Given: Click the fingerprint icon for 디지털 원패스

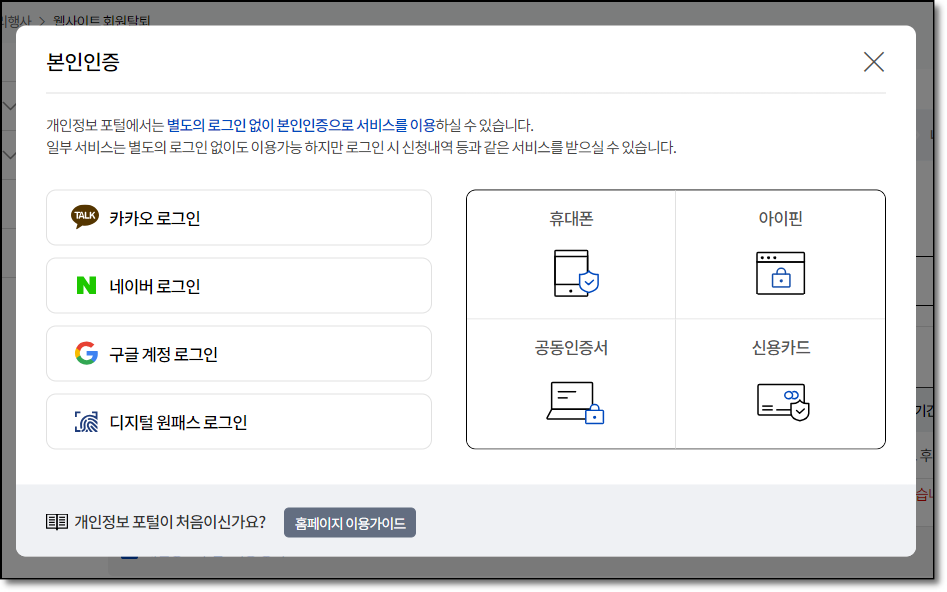Looking at the screenshot, I should [x=87, y=421].
